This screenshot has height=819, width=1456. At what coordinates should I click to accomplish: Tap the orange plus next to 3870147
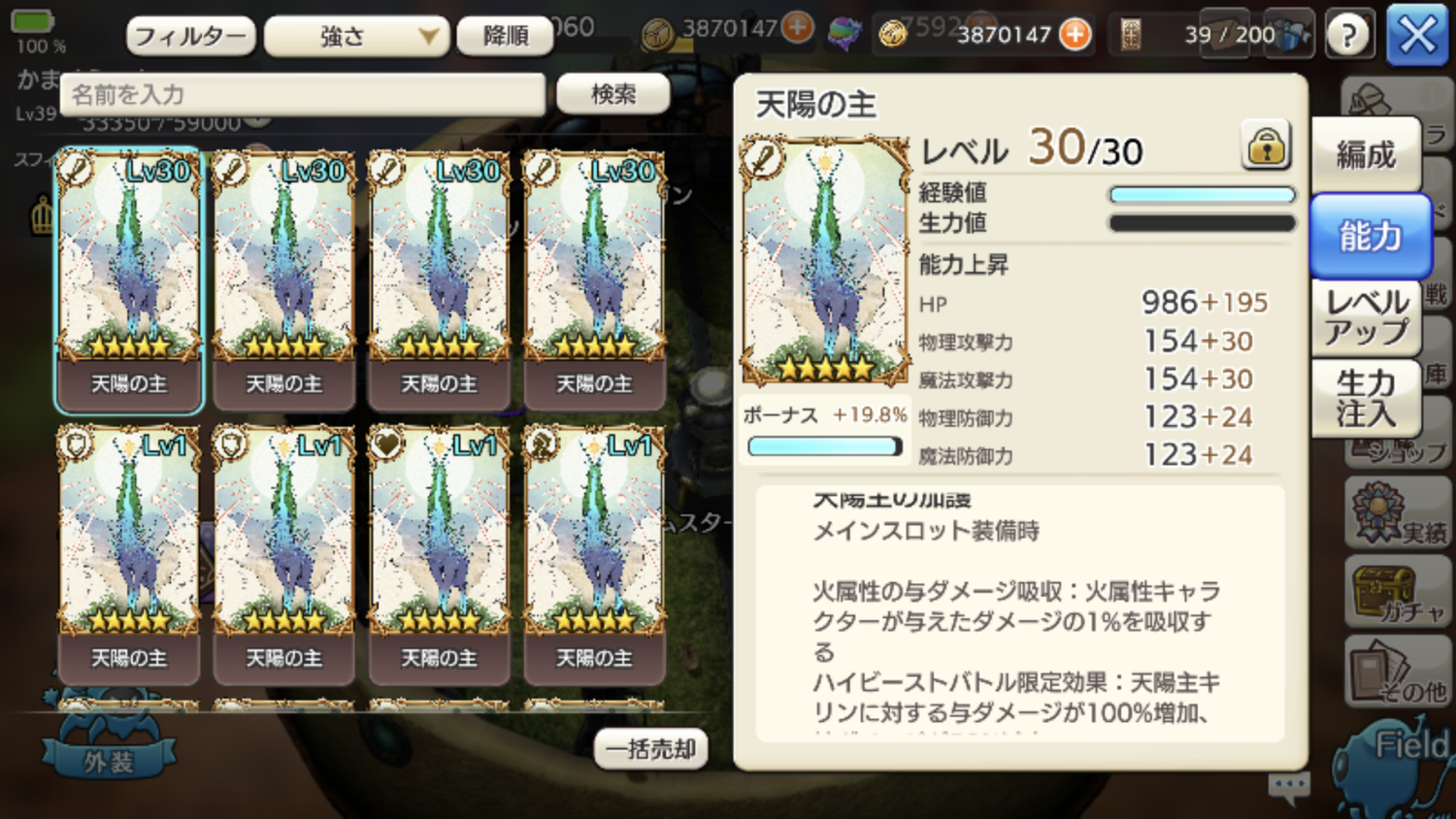tap(1075, 34)
